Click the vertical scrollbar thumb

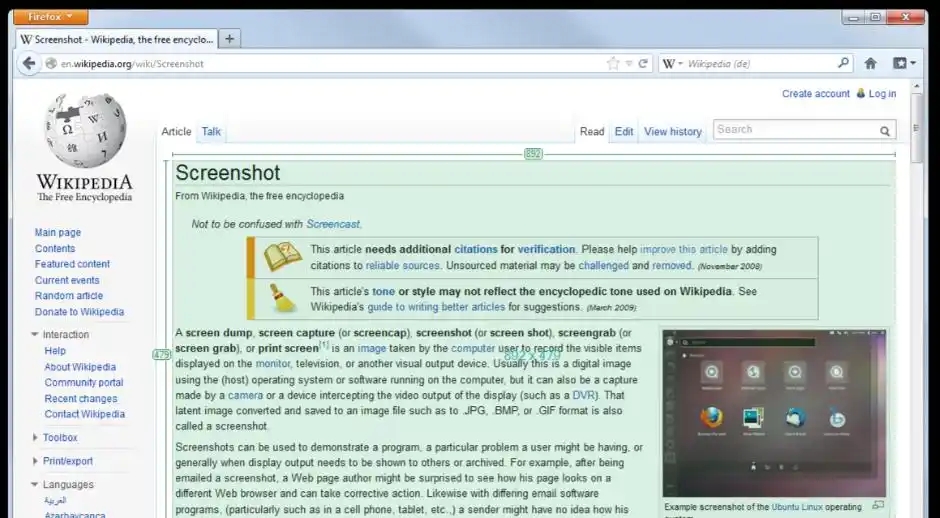(x=916, y=128)
